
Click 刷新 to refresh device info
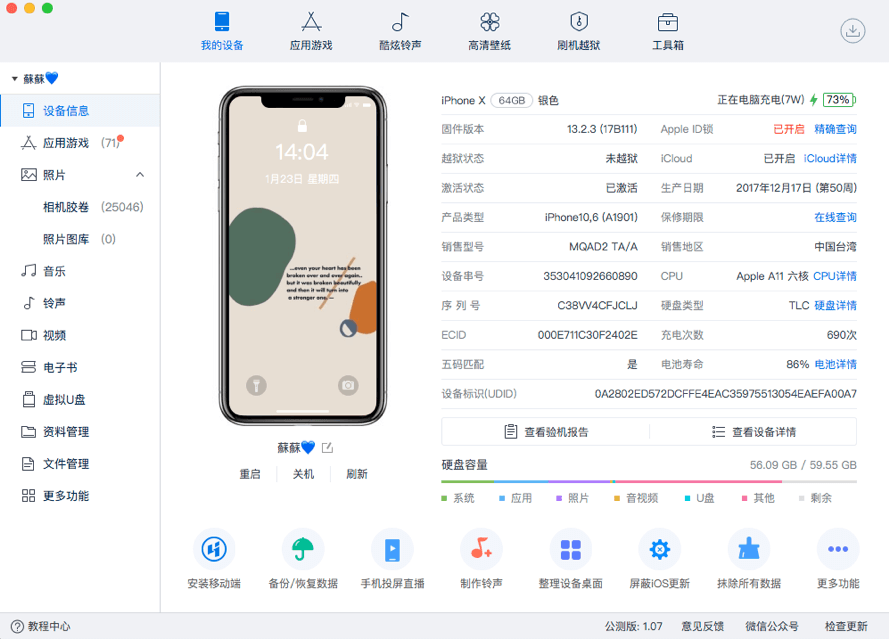click(357, 474)
